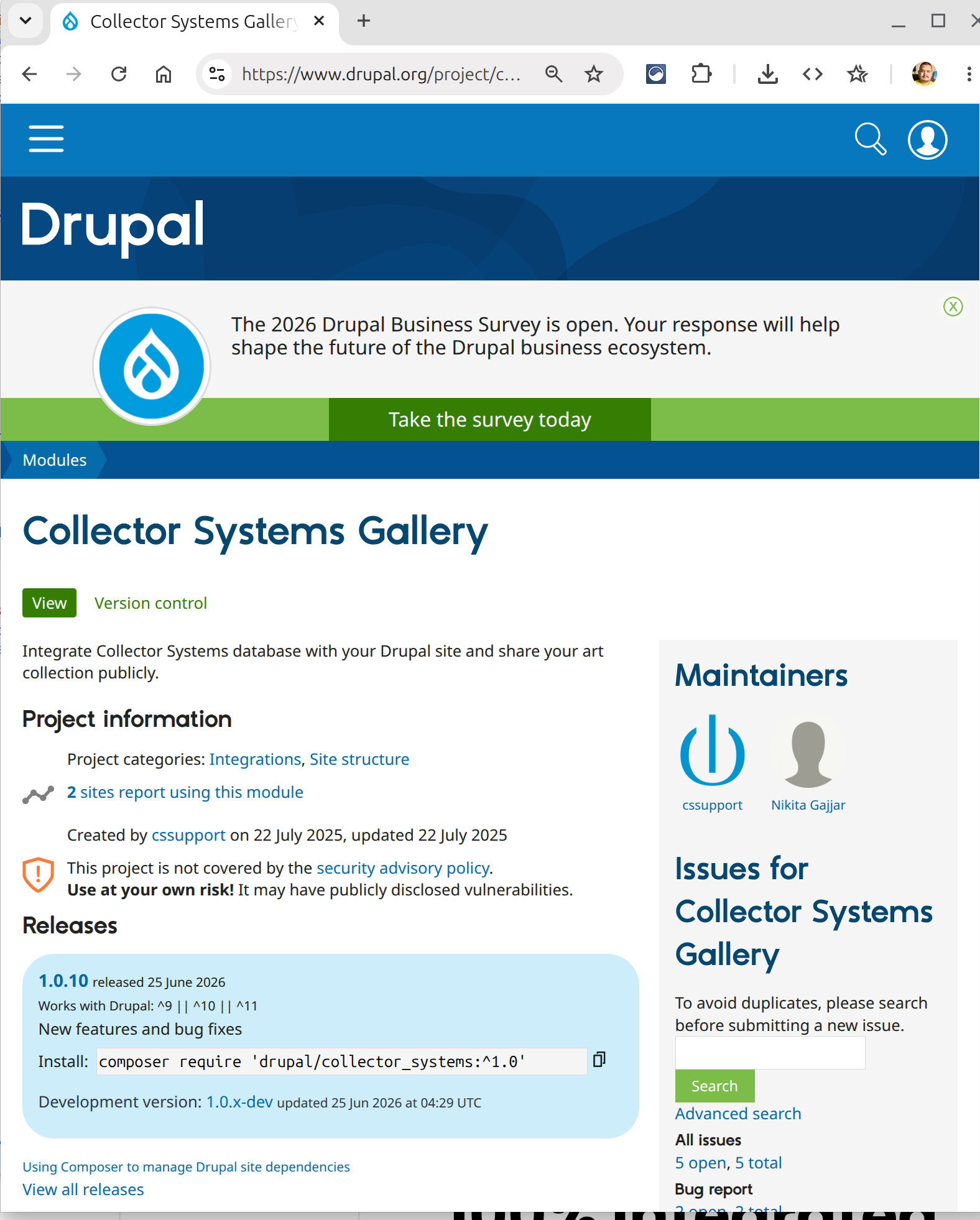Open the bookmarks list star icon
The height and width of the screenshot is (1220, 980).
point(857,75)
